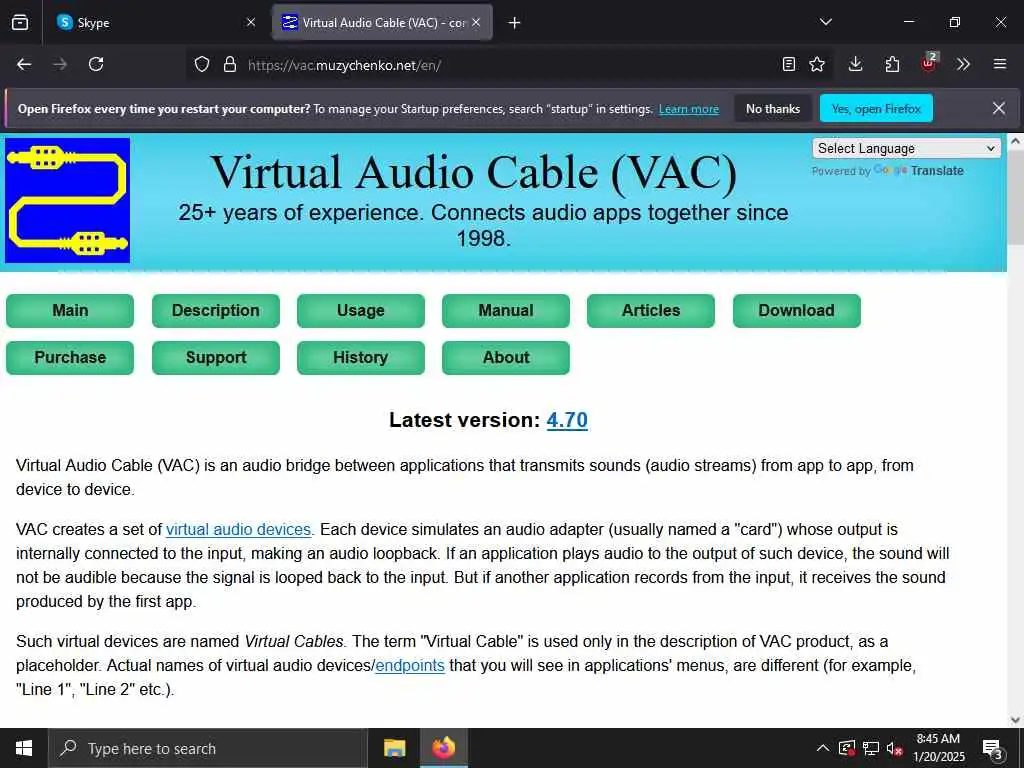Open the History page
The height and width of the screenshot is (768, 1024).
[x=360, y=358]
